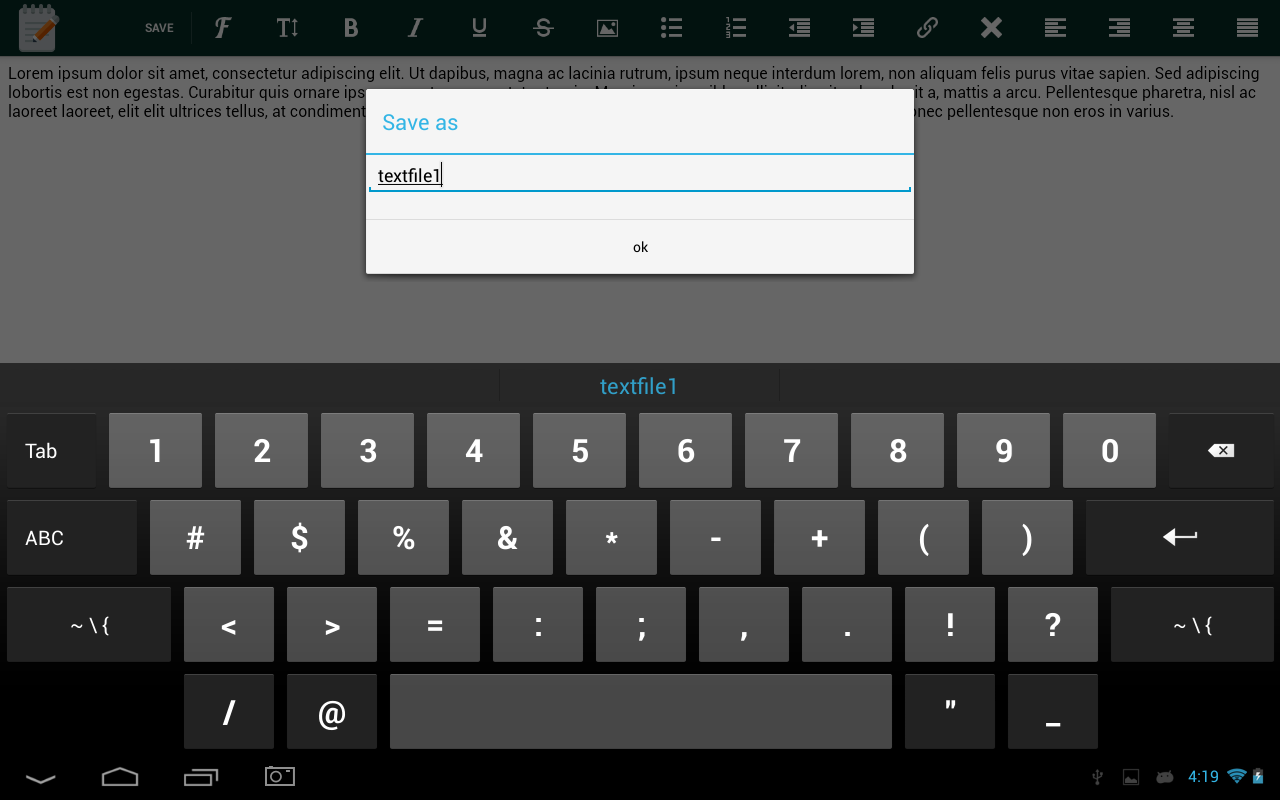
Task: Tap the left ~ \ { symbols key
Action: [89, 625]
